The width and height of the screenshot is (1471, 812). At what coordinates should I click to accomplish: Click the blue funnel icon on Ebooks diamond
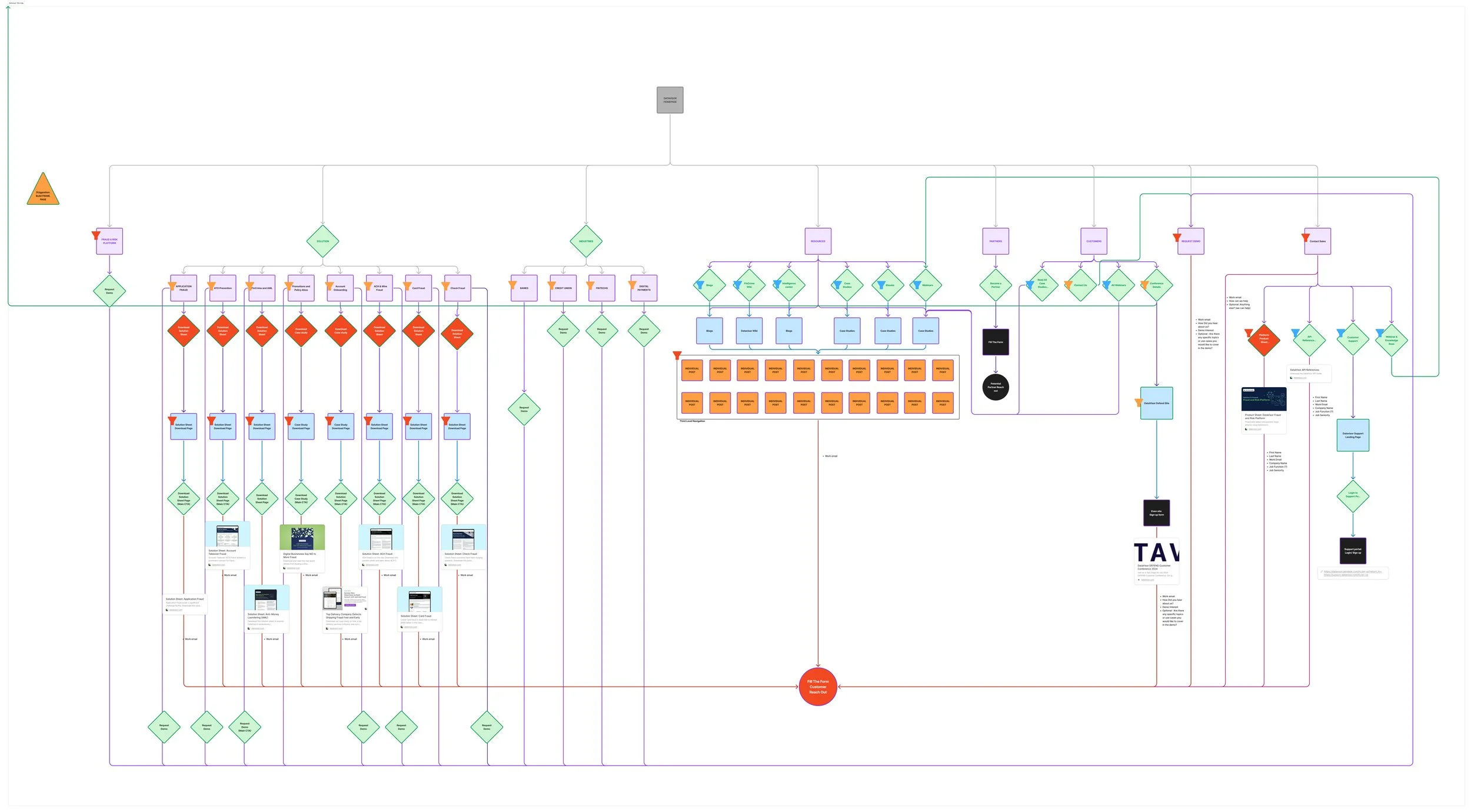click(881, 285)
